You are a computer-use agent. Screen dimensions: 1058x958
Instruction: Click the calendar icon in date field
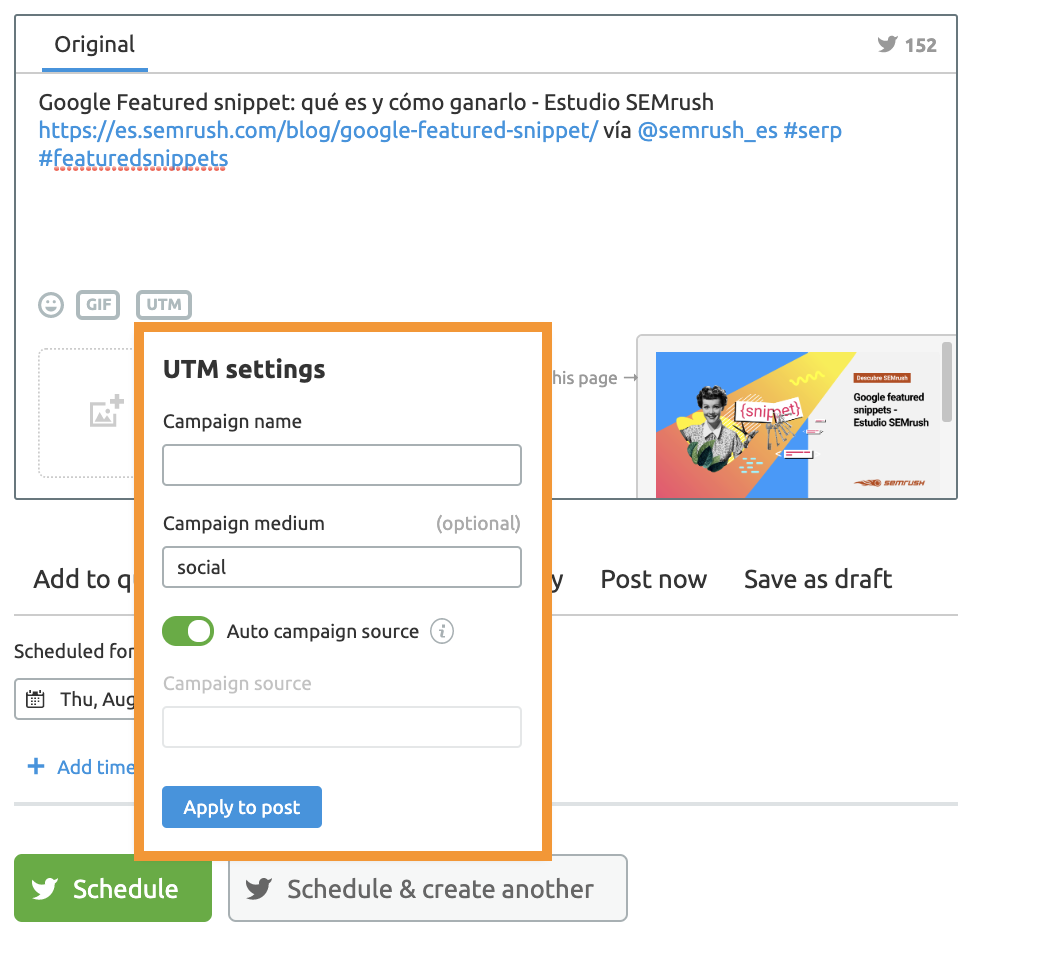tap(35, 699)
